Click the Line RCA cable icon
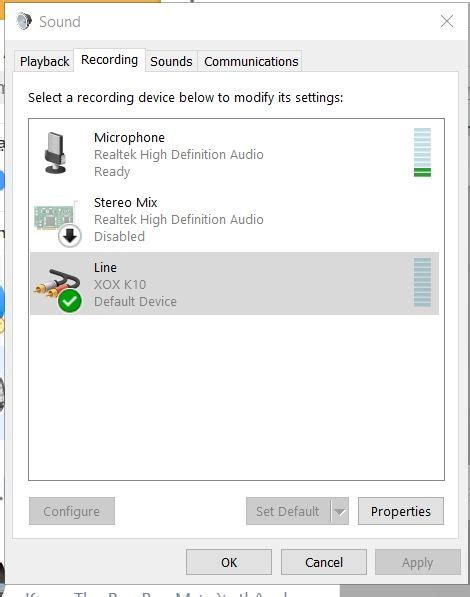 57,283
